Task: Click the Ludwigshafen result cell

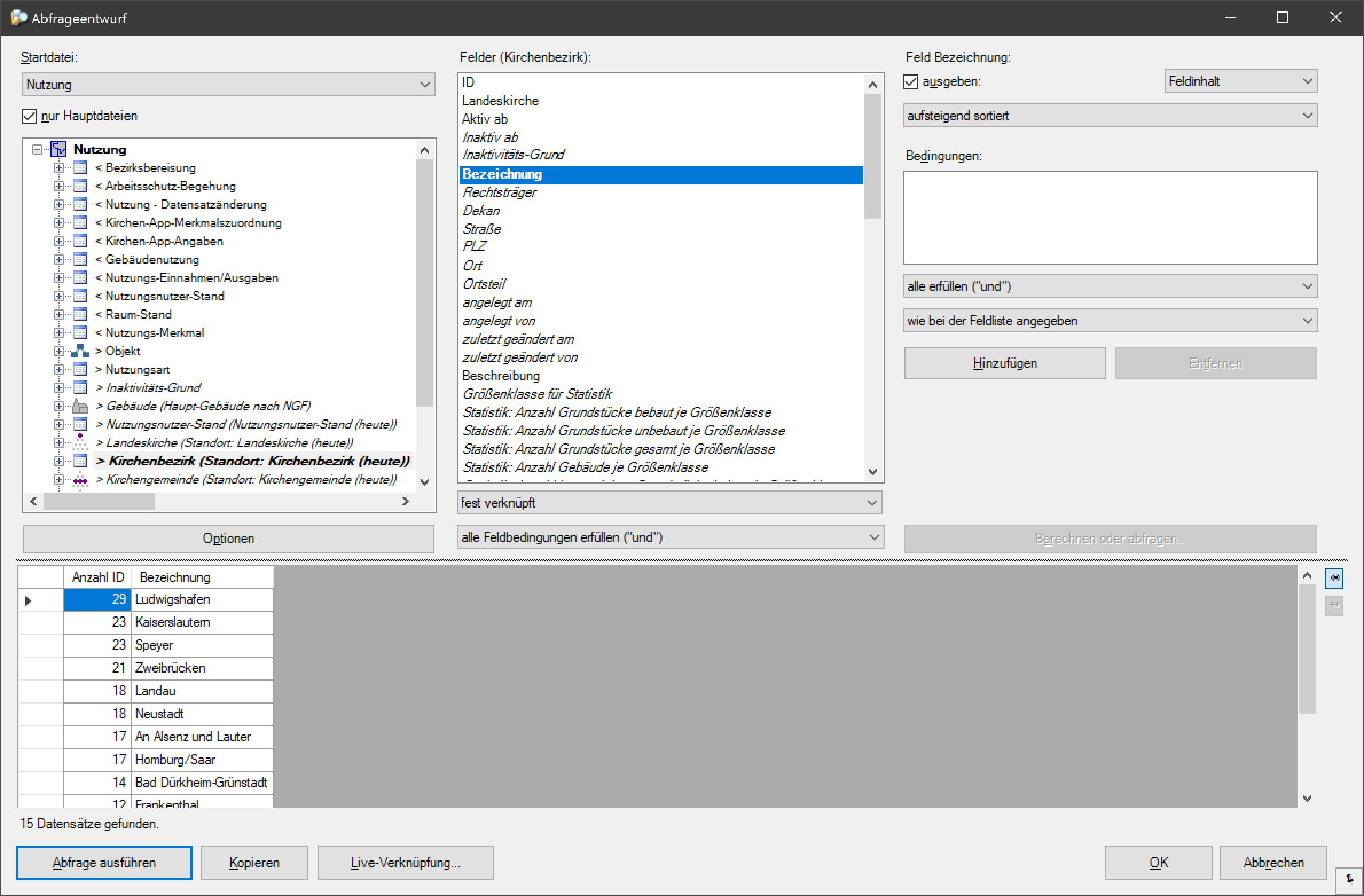Action: 202,600
